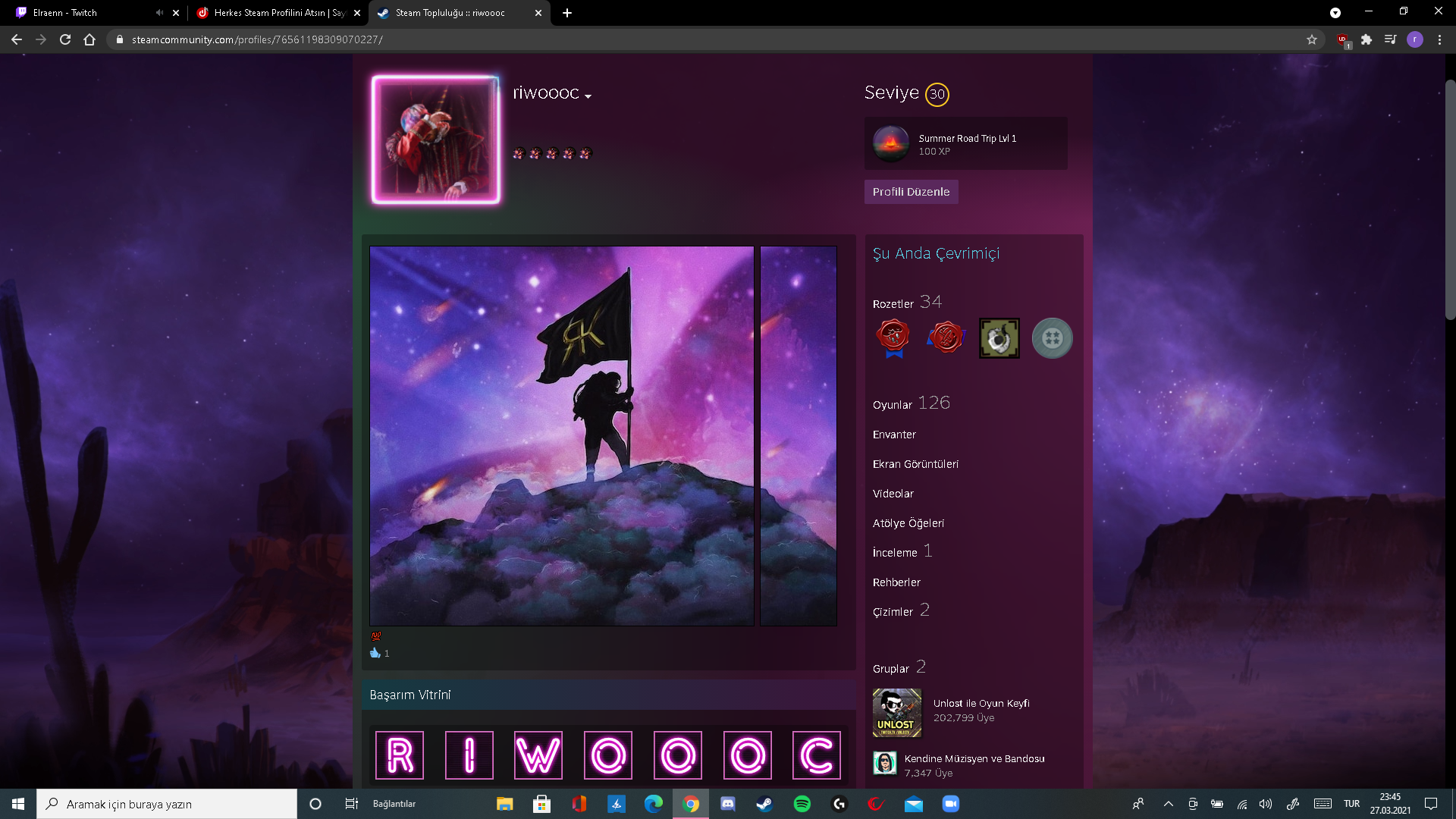Viewport: 1456px width, 819px height.
Task: Open the ring badge with olive background
Action: point(999,337)
